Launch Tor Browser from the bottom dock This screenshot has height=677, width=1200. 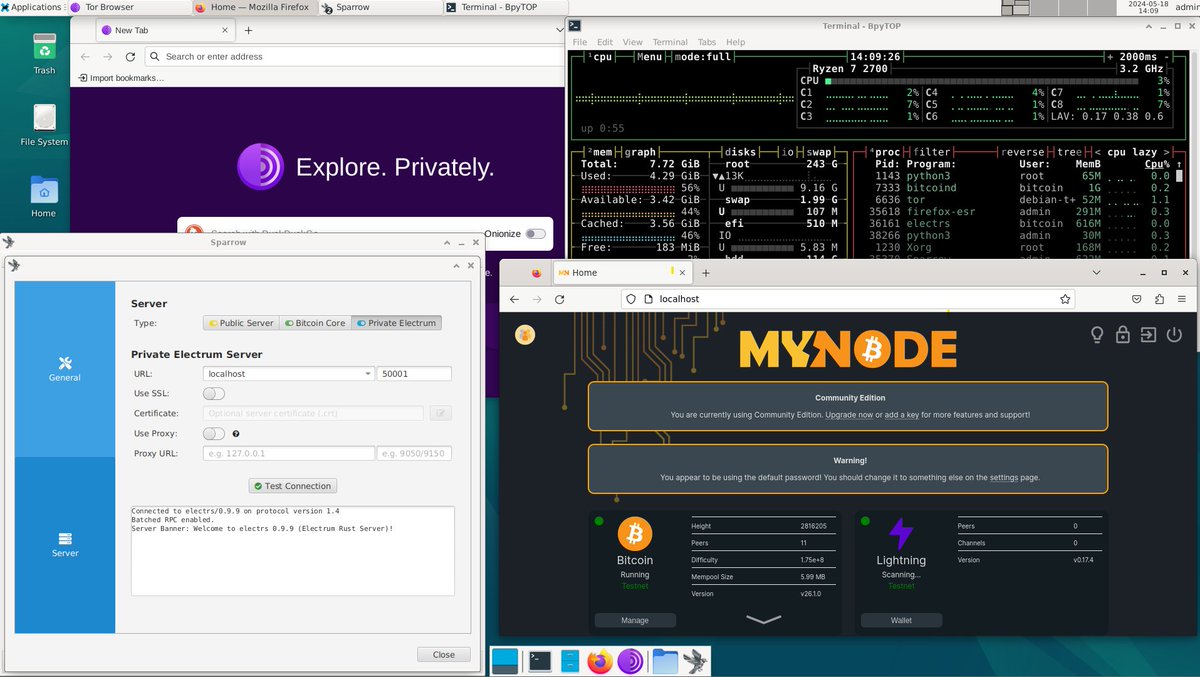pos(630,660)
